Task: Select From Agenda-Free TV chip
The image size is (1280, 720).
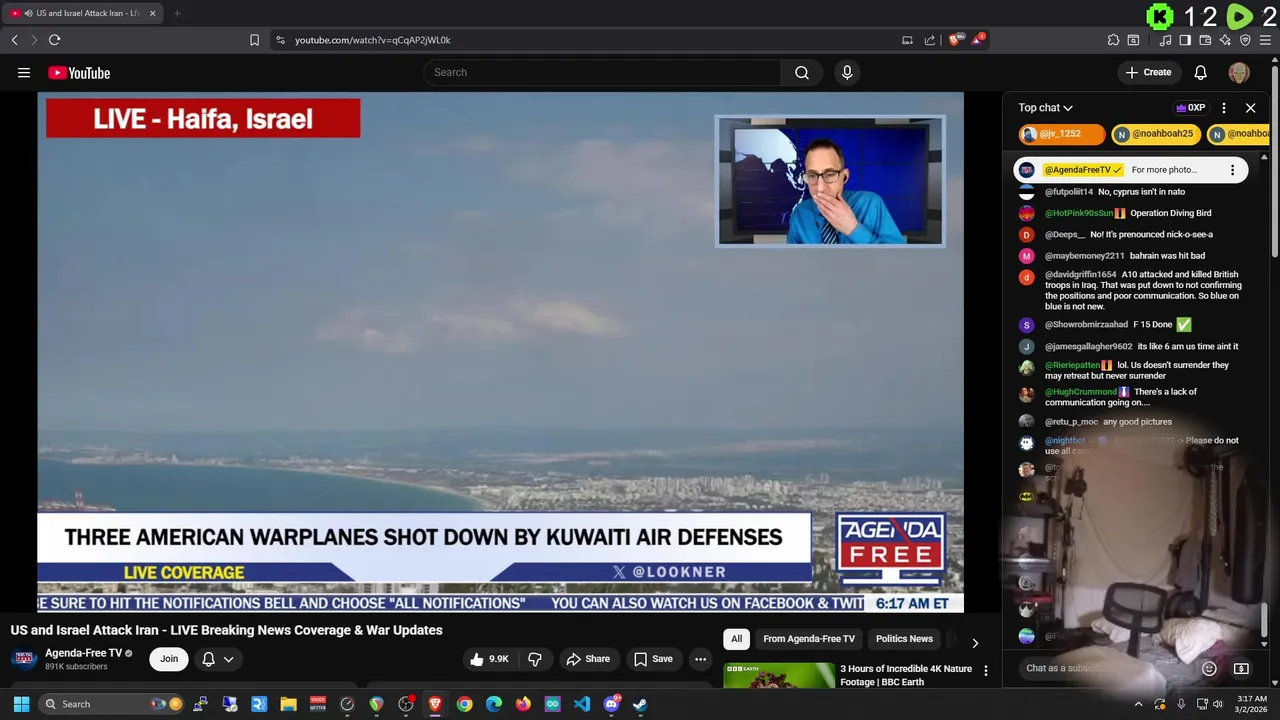Action: 809,639
